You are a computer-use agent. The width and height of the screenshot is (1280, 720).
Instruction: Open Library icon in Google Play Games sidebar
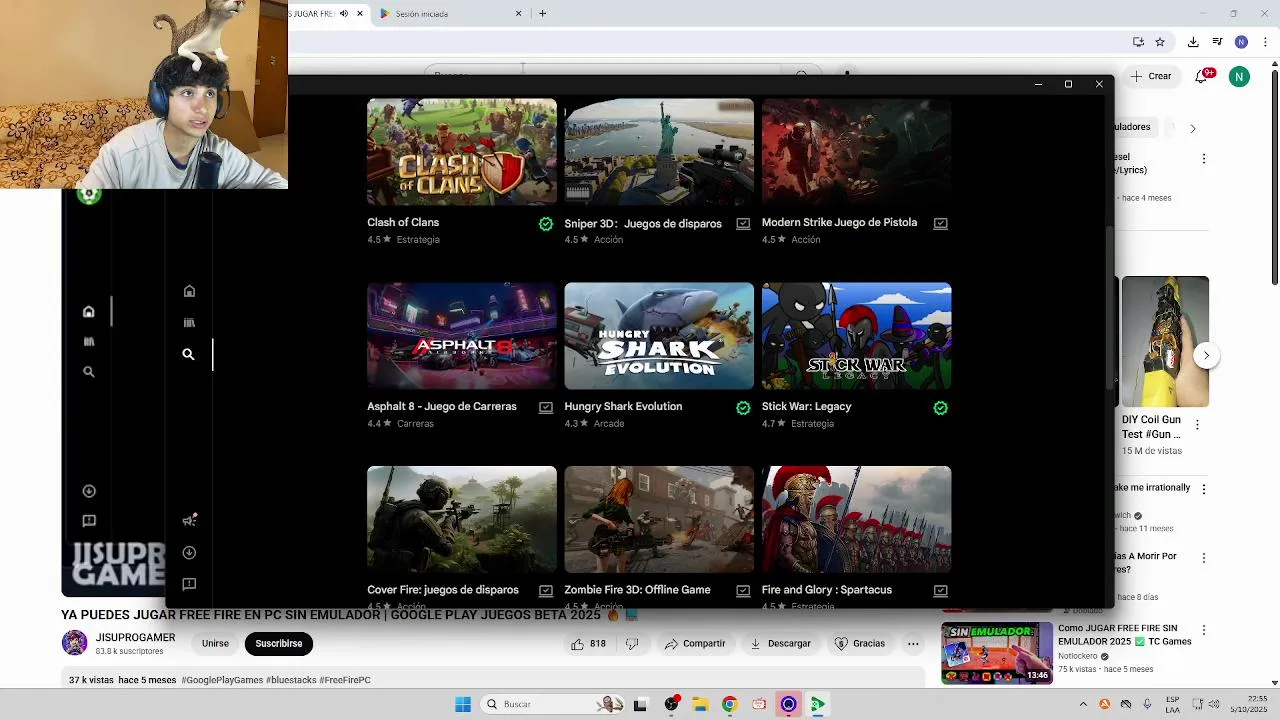point(189,323)
